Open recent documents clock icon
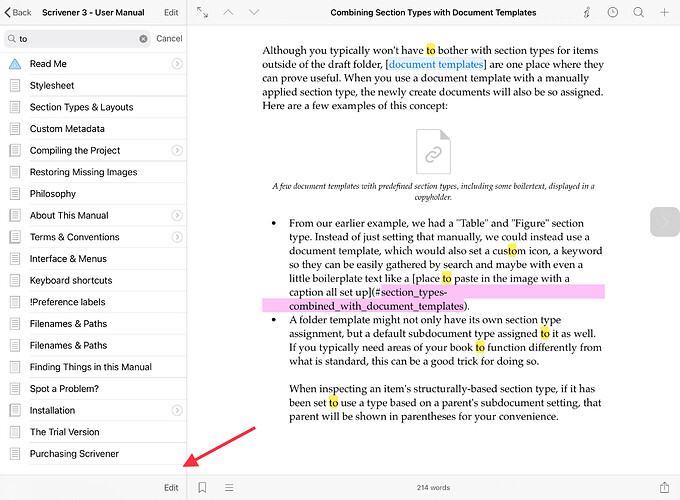The image size is (680, 500). coord(613,12)
